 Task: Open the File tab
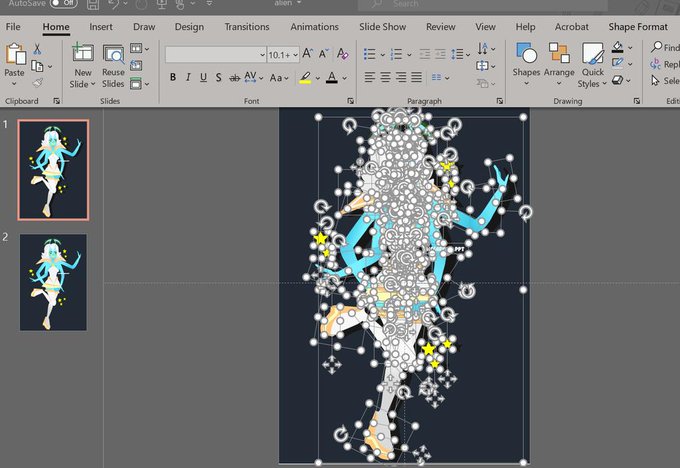[x=13, y=27]
